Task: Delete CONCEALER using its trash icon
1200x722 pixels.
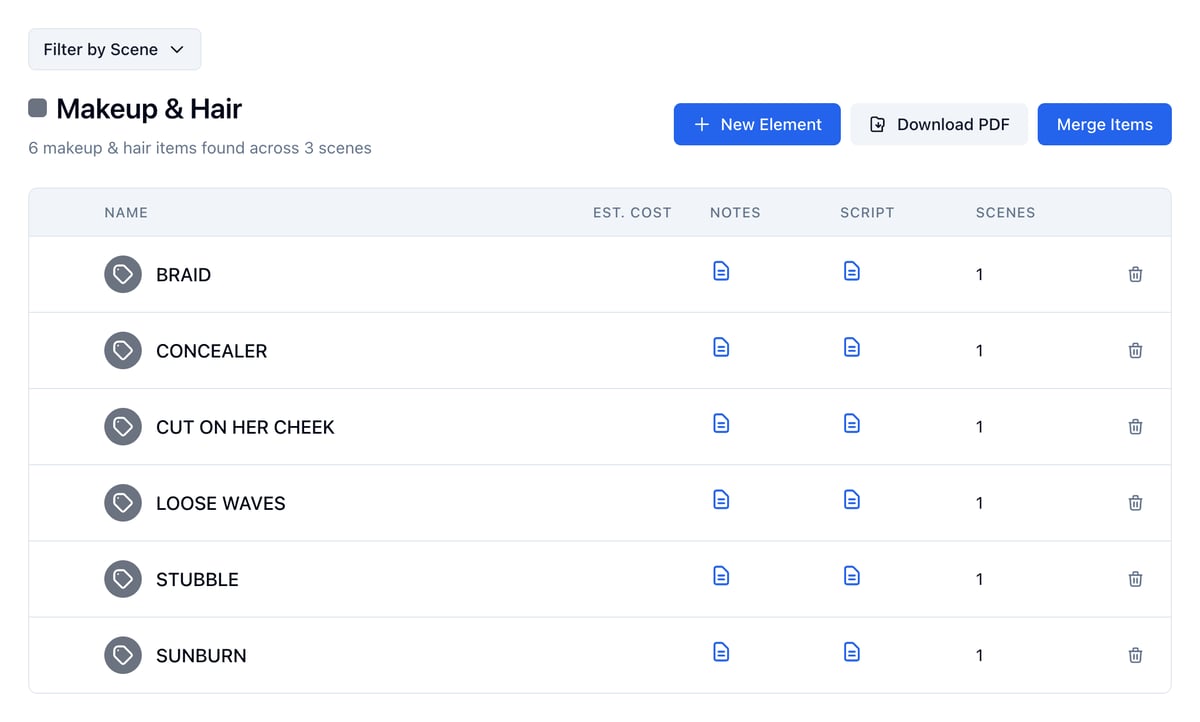Action: (x=1136, y=350)
